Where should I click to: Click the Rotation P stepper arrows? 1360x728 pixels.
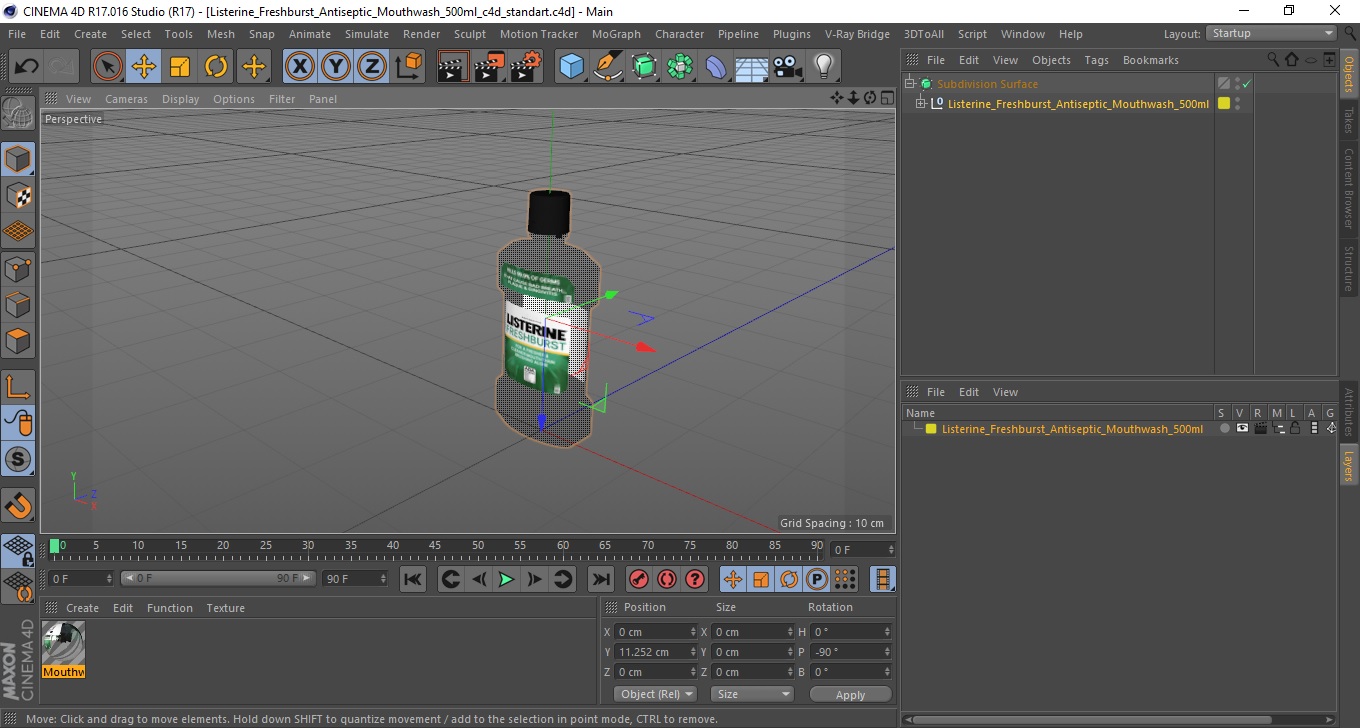pos(887,652)
